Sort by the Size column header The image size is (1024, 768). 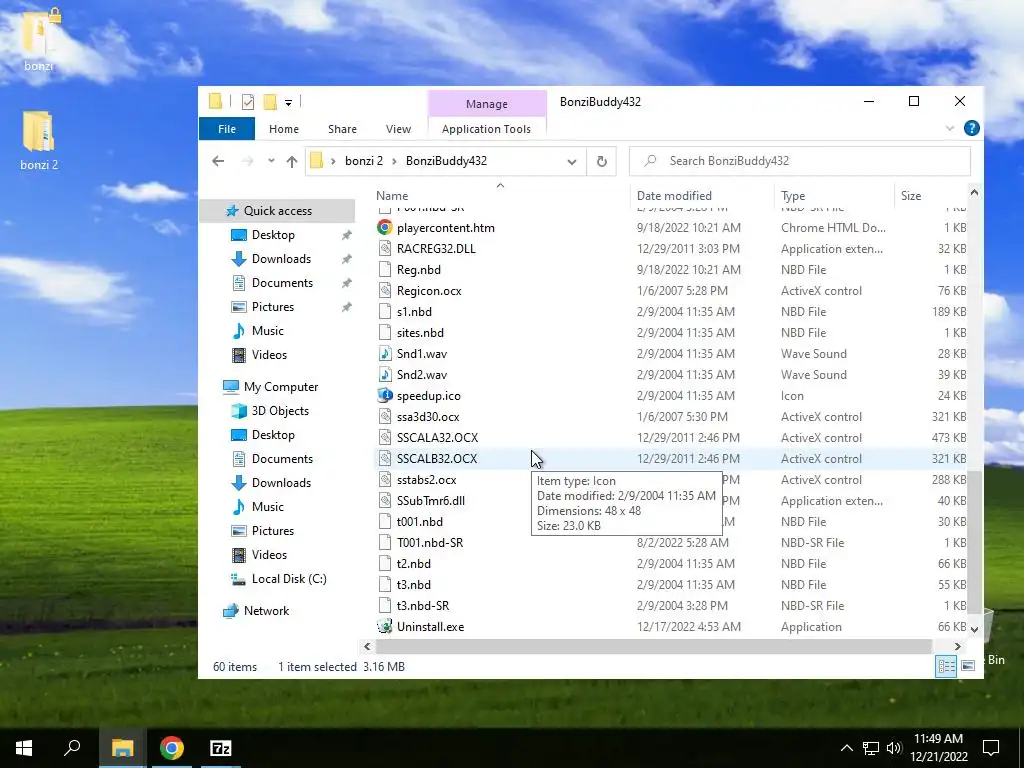coord(910,195)
